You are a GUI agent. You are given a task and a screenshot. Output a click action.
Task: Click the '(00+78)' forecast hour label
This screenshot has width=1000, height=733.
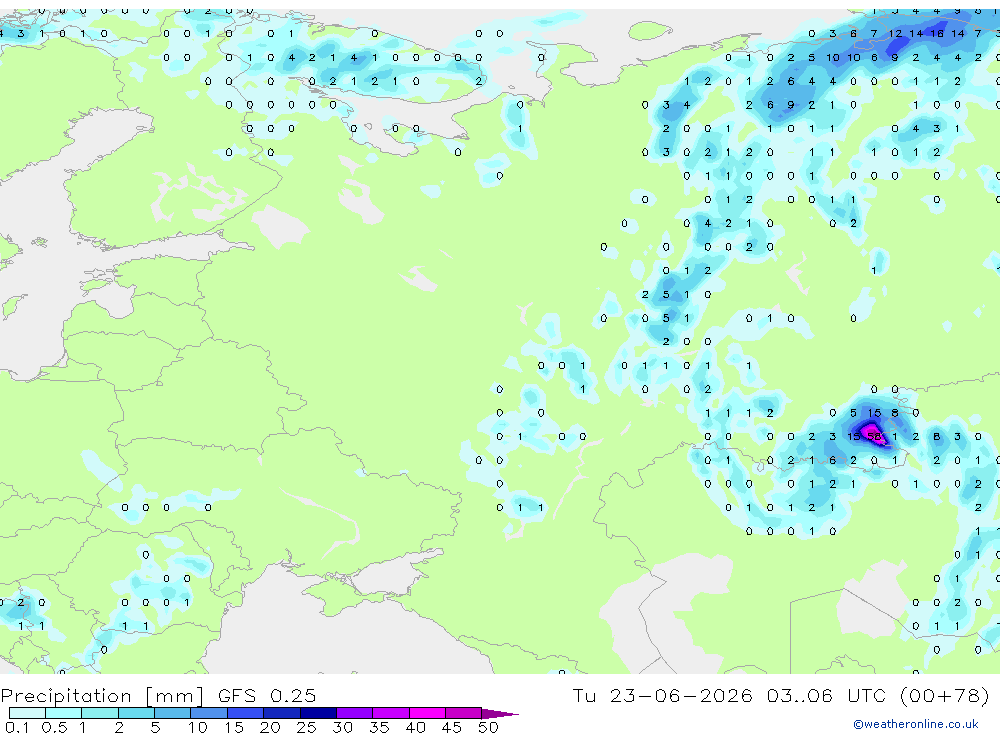click(x=945, y=695)
